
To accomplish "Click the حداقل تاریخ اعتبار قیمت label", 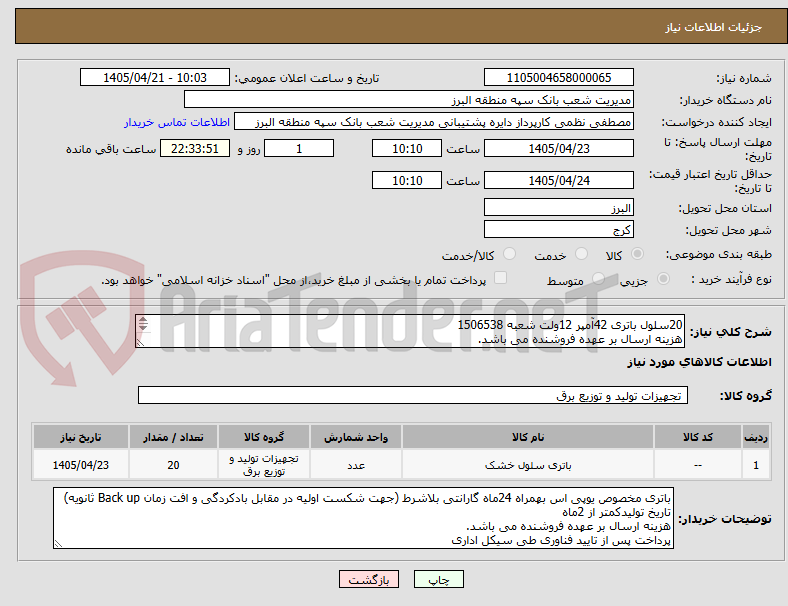I will (x=710, y=181).
